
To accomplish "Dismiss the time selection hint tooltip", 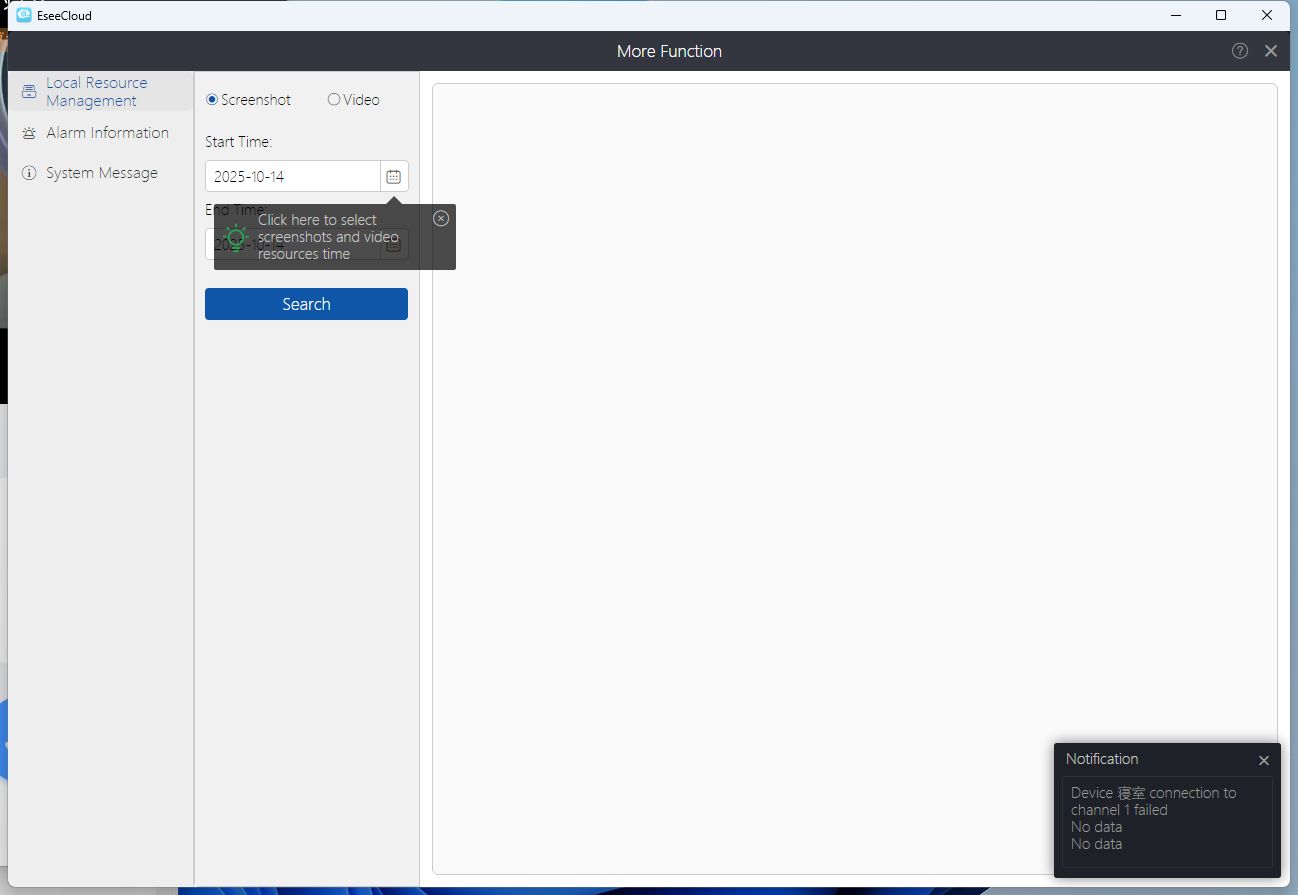I will pyautogui.click(x=441, y=218).
